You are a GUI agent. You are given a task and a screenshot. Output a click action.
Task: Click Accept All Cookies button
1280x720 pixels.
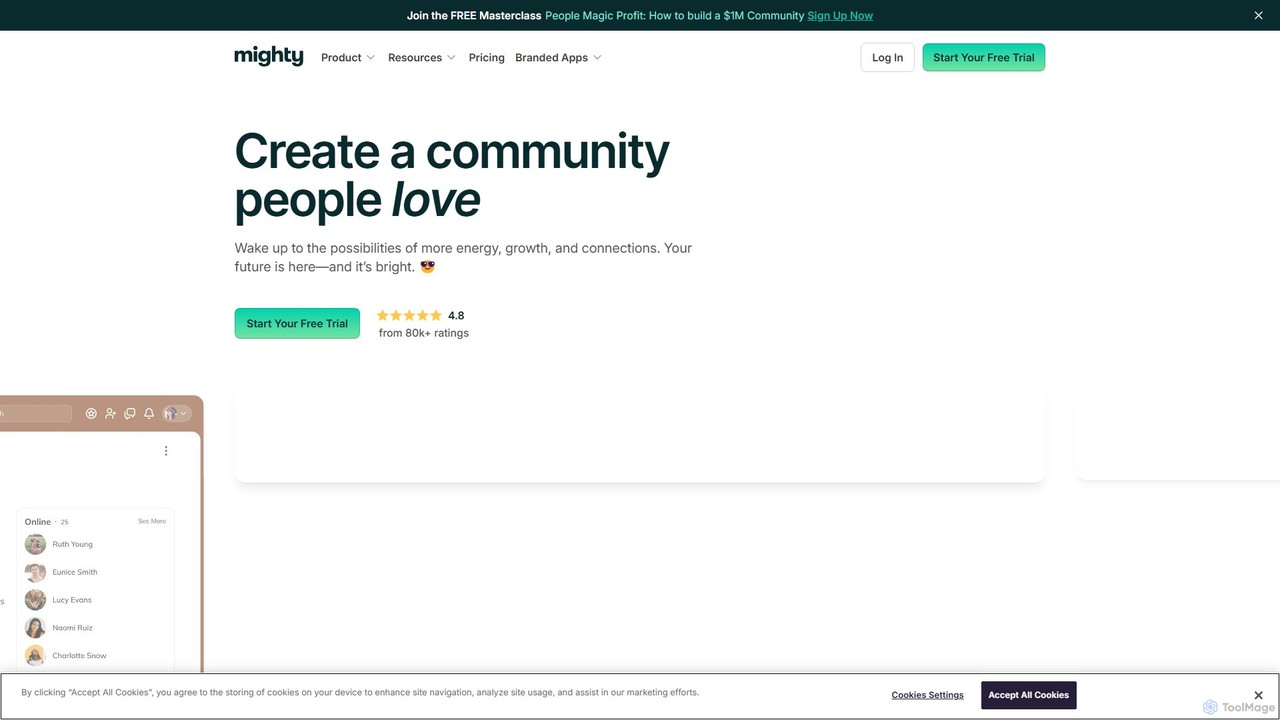(1029, 695)
